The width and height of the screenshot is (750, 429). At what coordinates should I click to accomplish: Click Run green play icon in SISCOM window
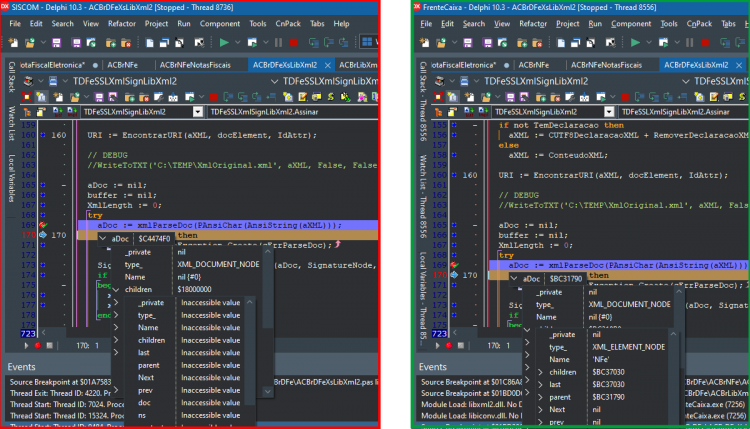pyautogui.click(x=224, y=43)
